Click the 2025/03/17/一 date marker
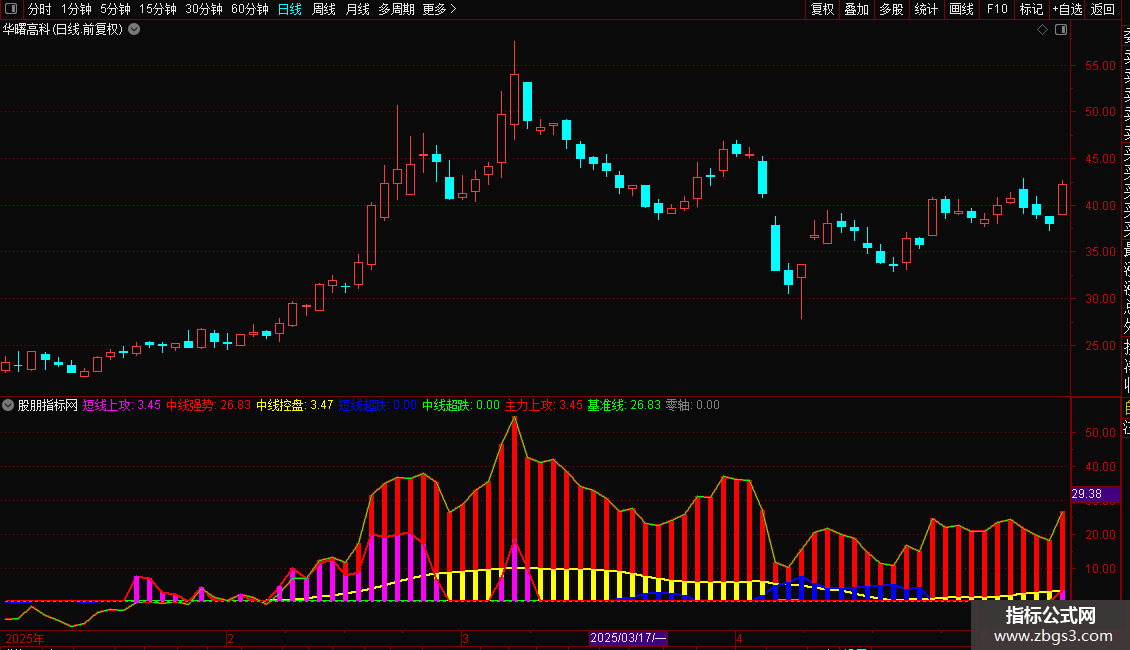Screen dimensions: 1130x650 click(x=628, y=638)
